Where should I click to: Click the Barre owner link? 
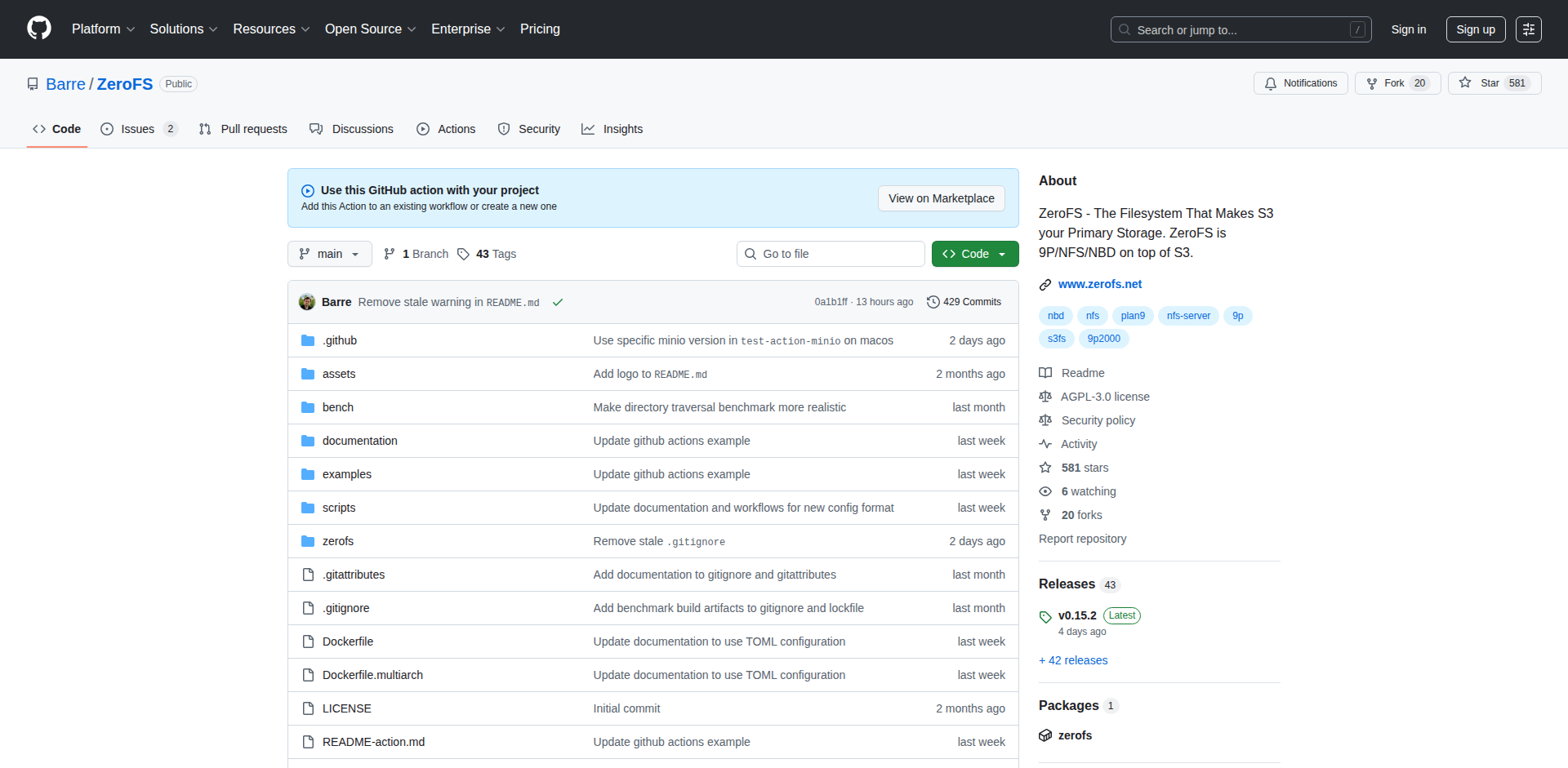point(65,84)
